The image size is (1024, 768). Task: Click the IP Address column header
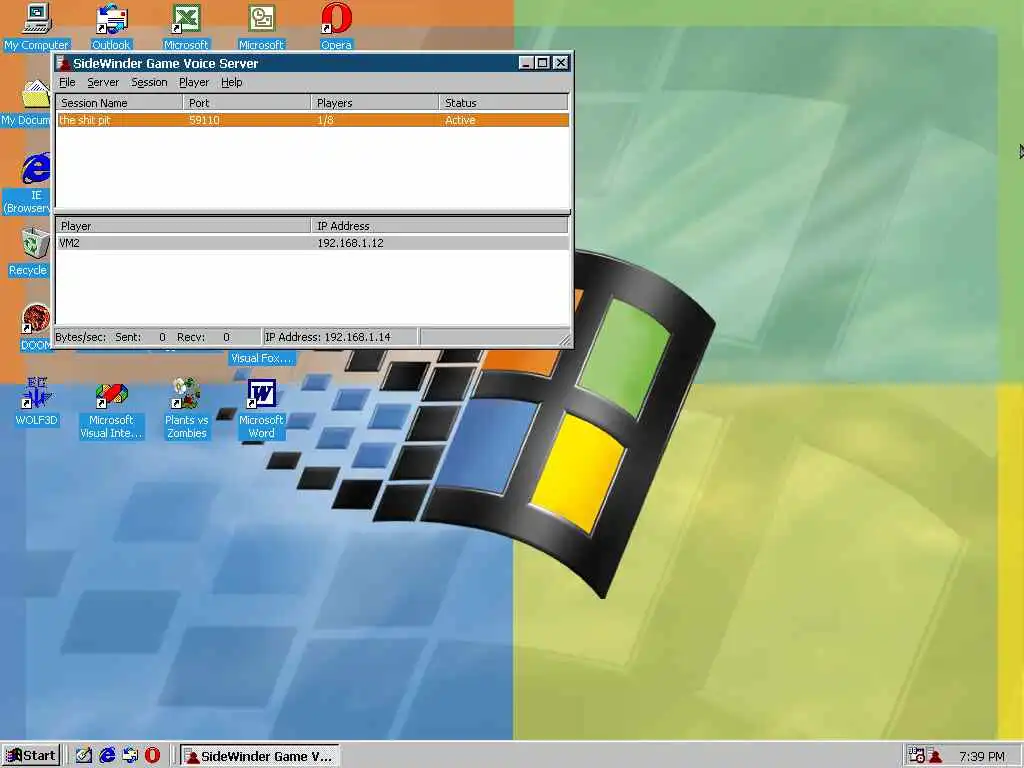pos(440,226)
